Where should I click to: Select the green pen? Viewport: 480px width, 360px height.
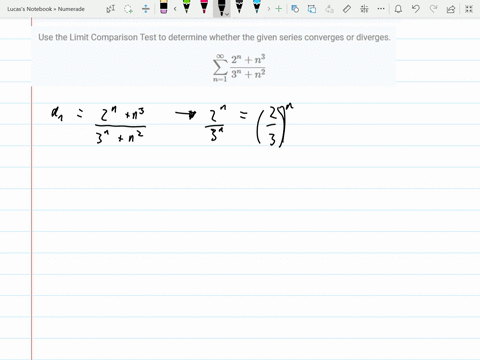point(187,7)
